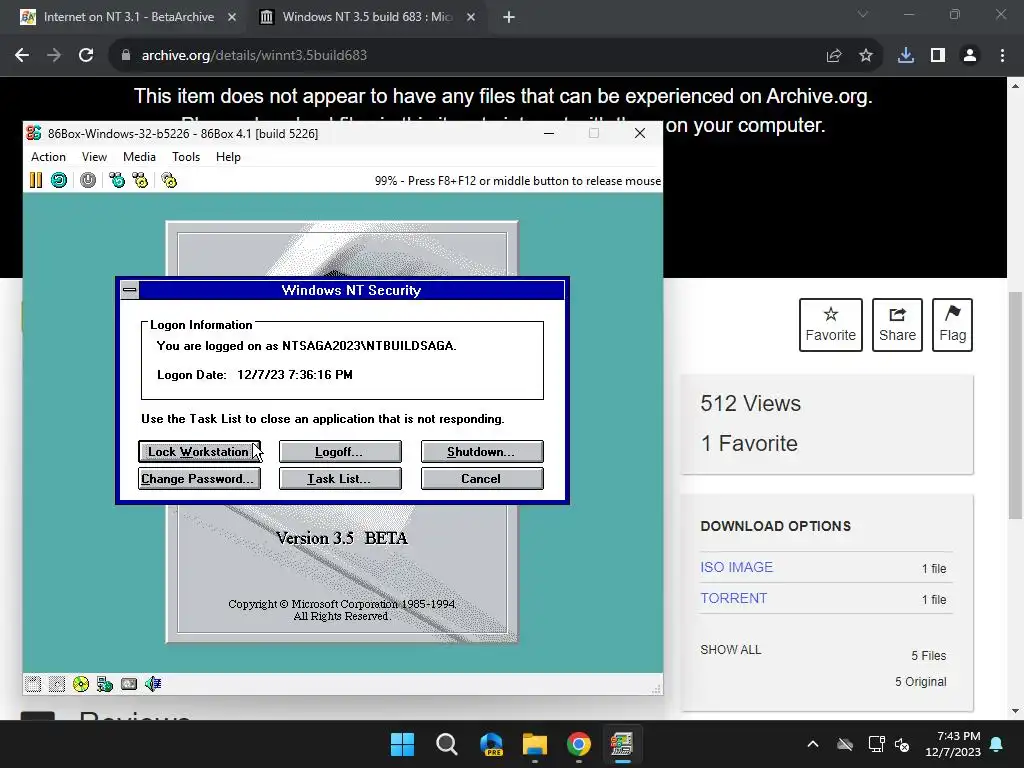
Task: Send Ctrl+Alt+Esc via 86Box toolbar
Action: [140, 180]
